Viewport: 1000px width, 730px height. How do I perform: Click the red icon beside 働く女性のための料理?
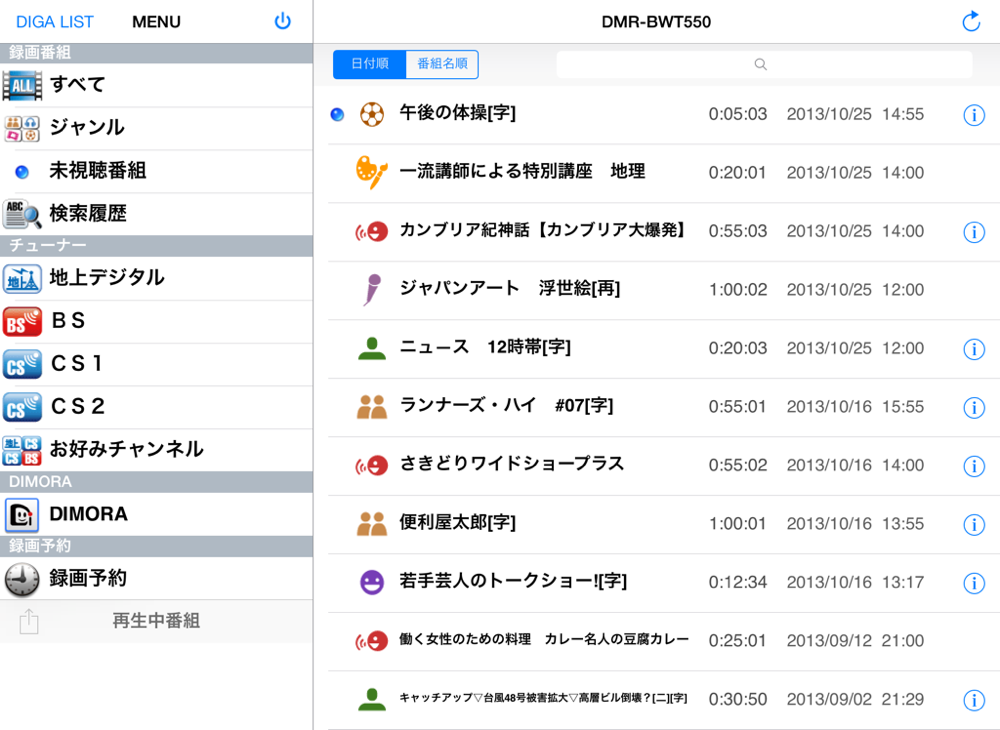tap(372, 640)
